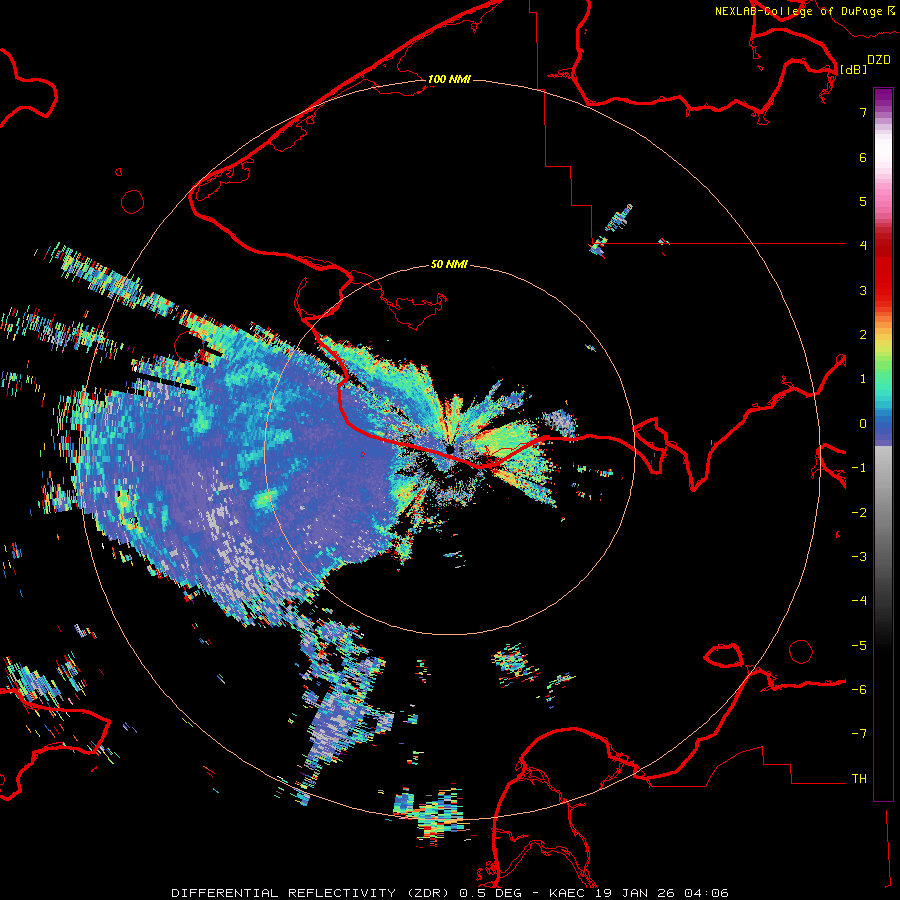Click the -3 value on color scale
Image resolution: width=900 pixels, height=900 pixels.
[x=859, y=557]
